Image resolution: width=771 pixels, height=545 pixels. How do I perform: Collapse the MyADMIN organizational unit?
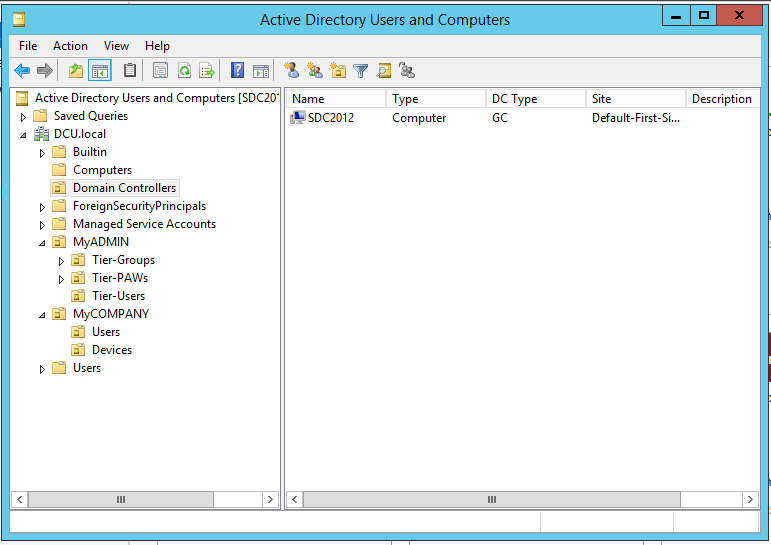[x=42, y=242]
